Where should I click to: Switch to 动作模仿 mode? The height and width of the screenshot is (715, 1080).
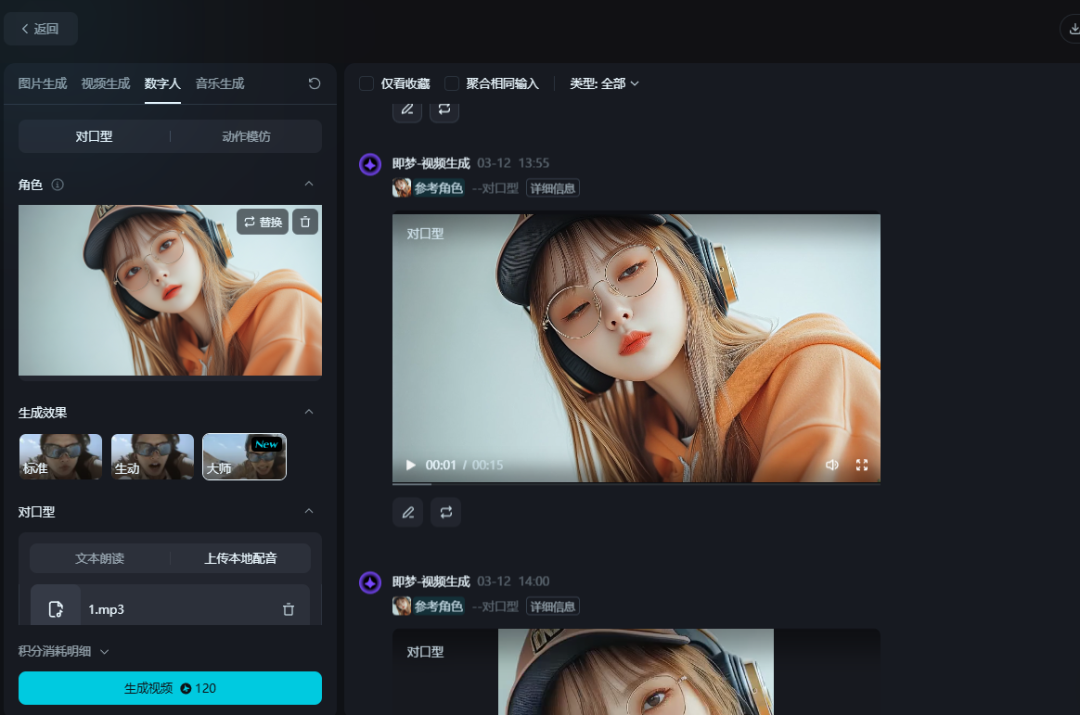[x=246, y=136]
